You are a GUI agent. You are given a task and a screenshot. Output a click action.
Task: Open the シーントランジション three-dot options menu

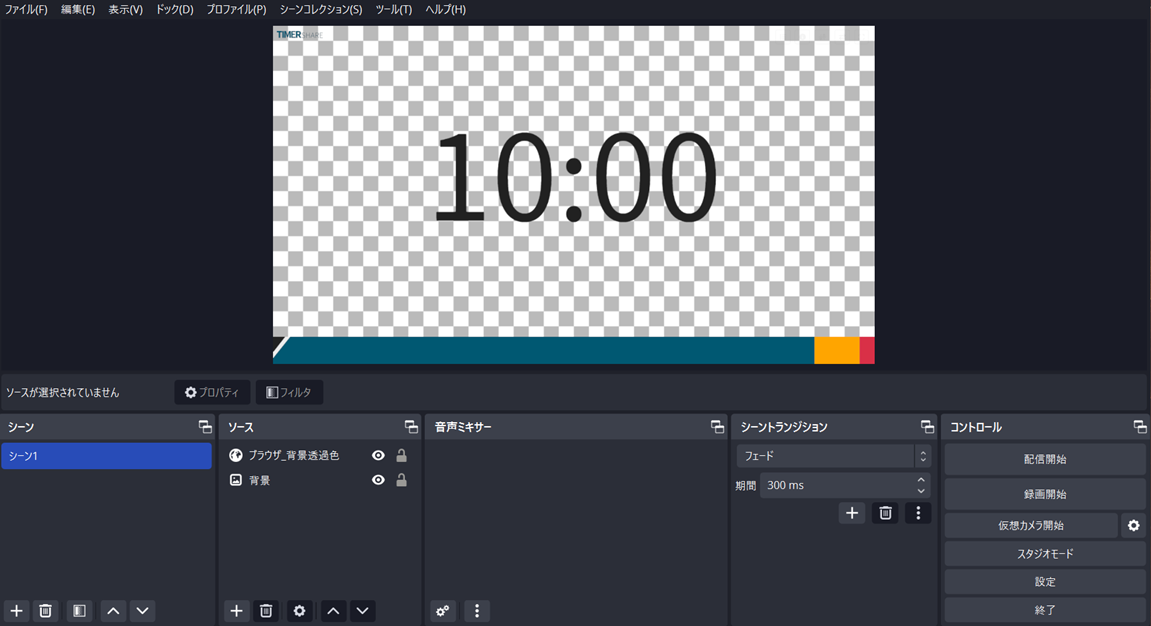coord(918,513)
